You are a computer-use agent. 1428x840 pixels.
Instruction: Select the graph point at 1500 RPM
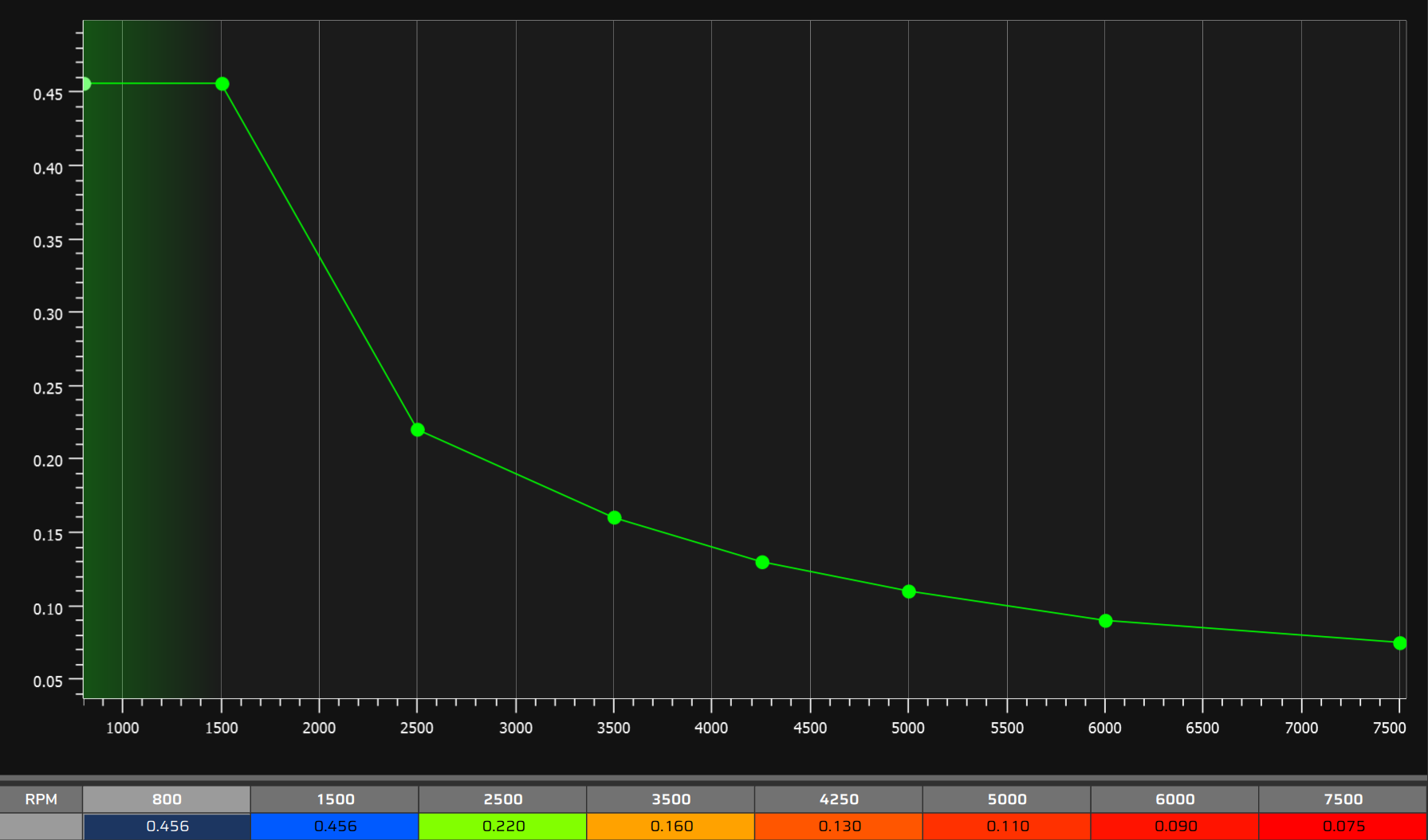(222, 84)
